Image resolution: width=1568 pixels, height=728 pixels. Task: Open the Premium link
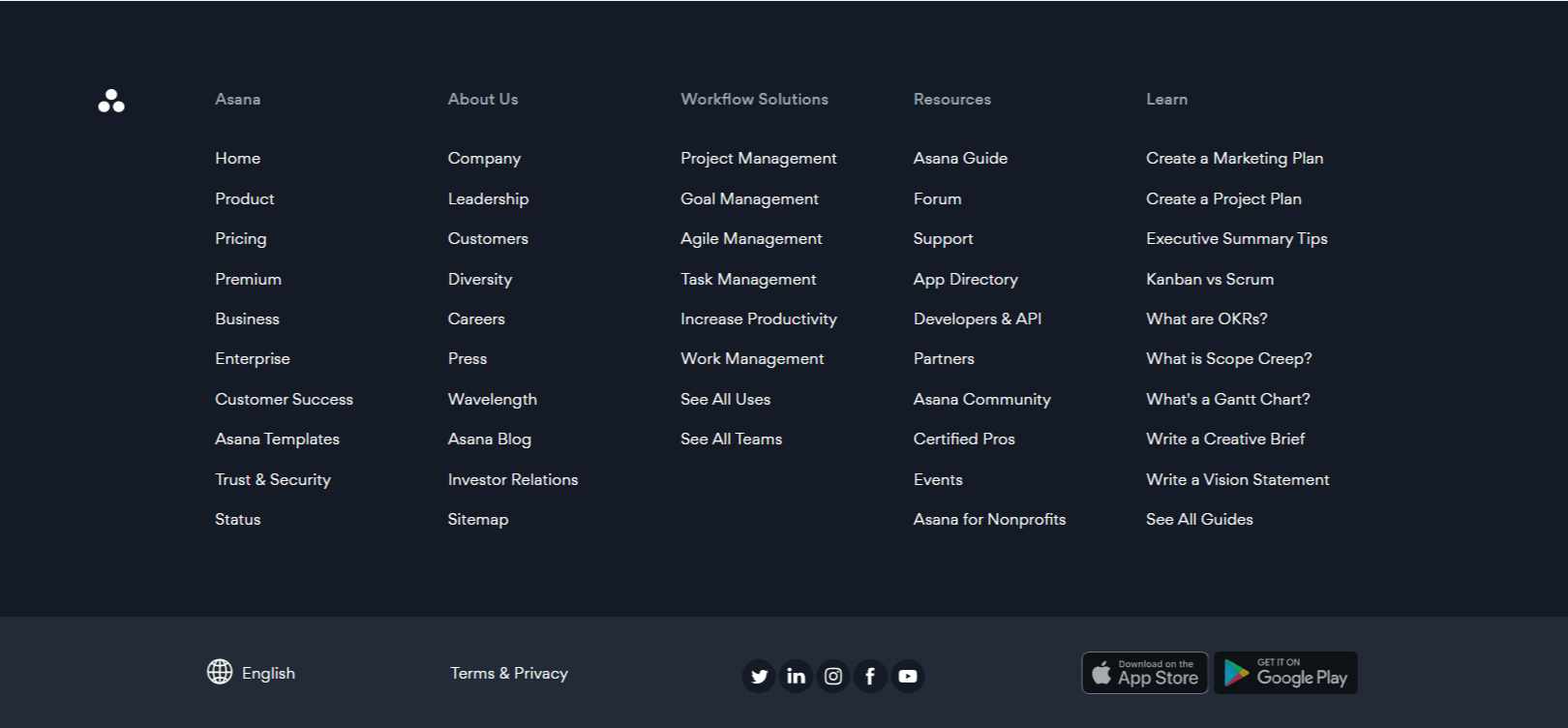pos(249,279)
